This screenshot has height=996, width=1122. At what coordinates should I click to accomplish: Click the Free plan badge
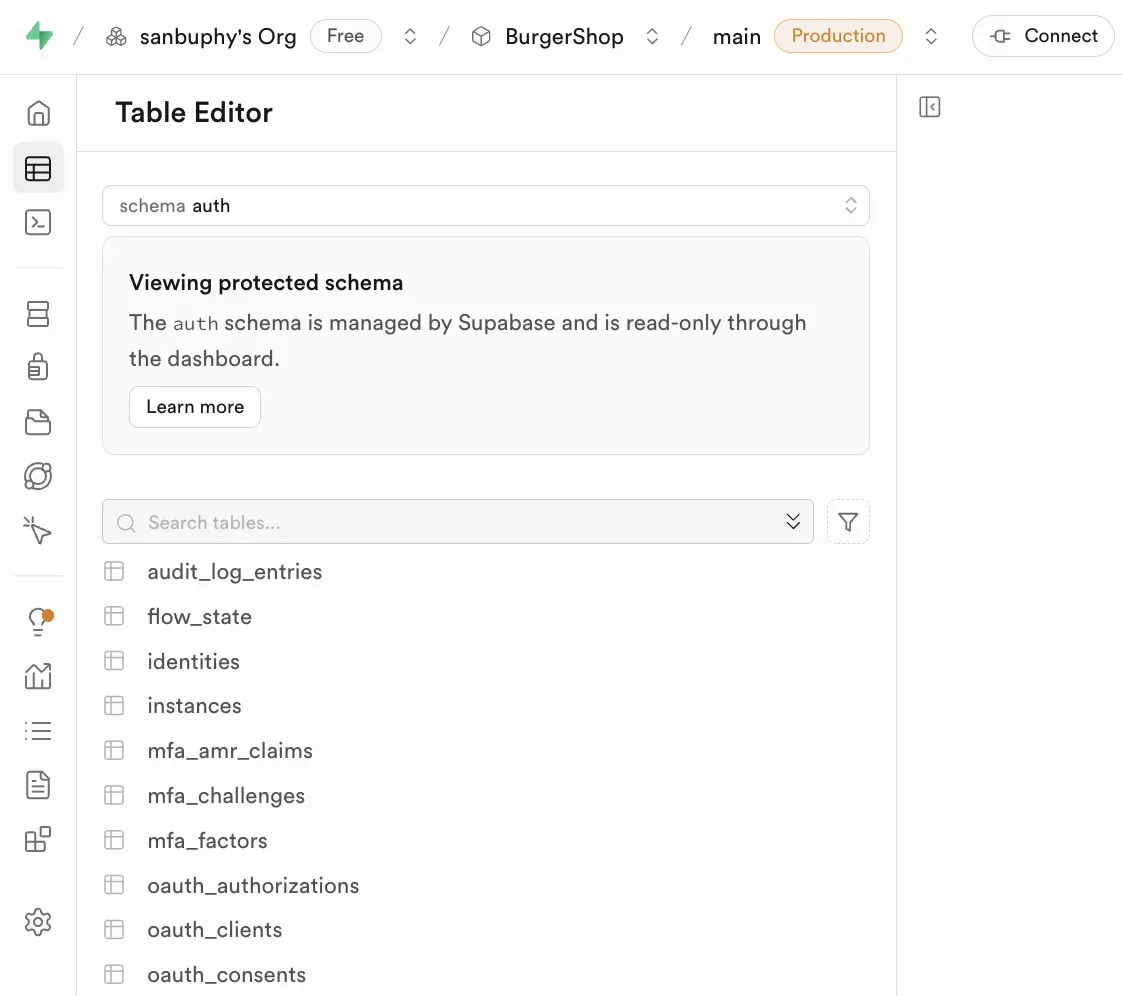click(346, 36)
